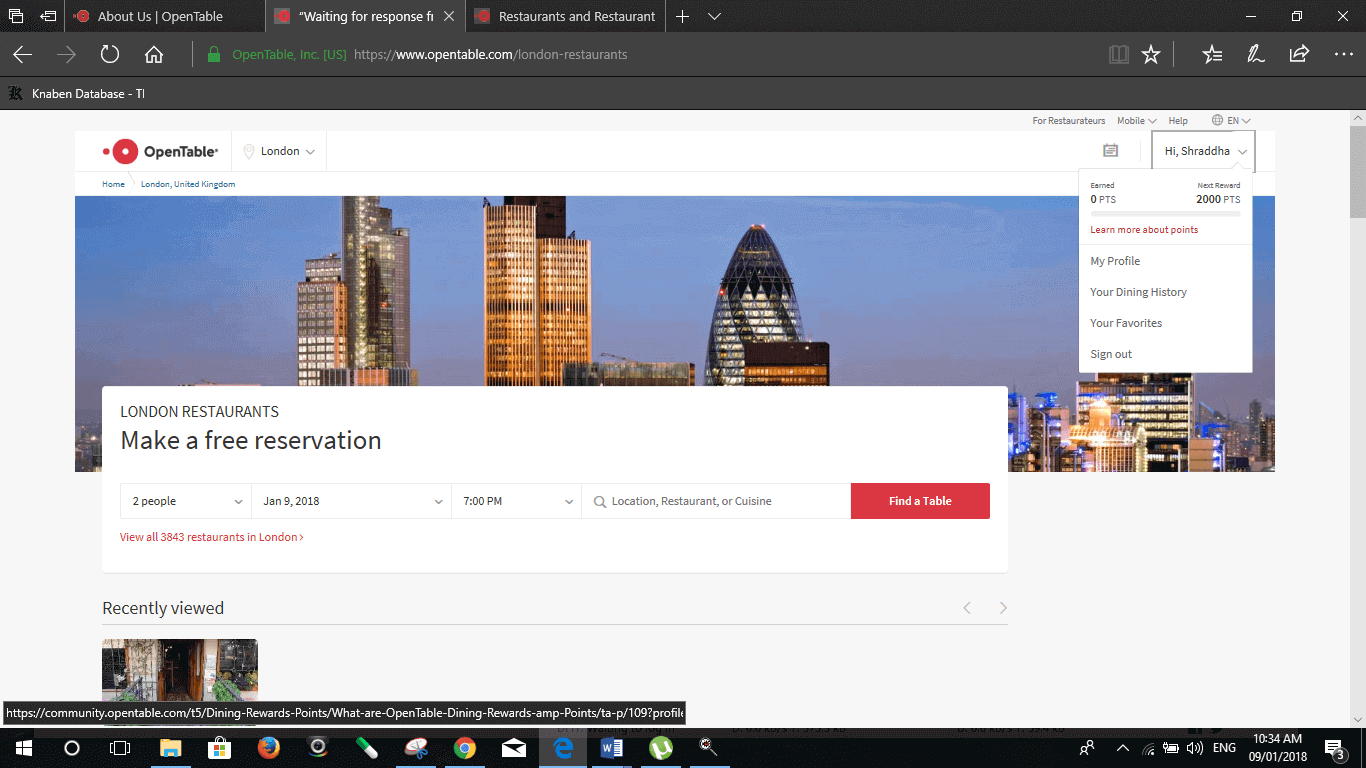Switch to Restaurants and Restaurant tab
1366x768 pixels.
point(567,16)
